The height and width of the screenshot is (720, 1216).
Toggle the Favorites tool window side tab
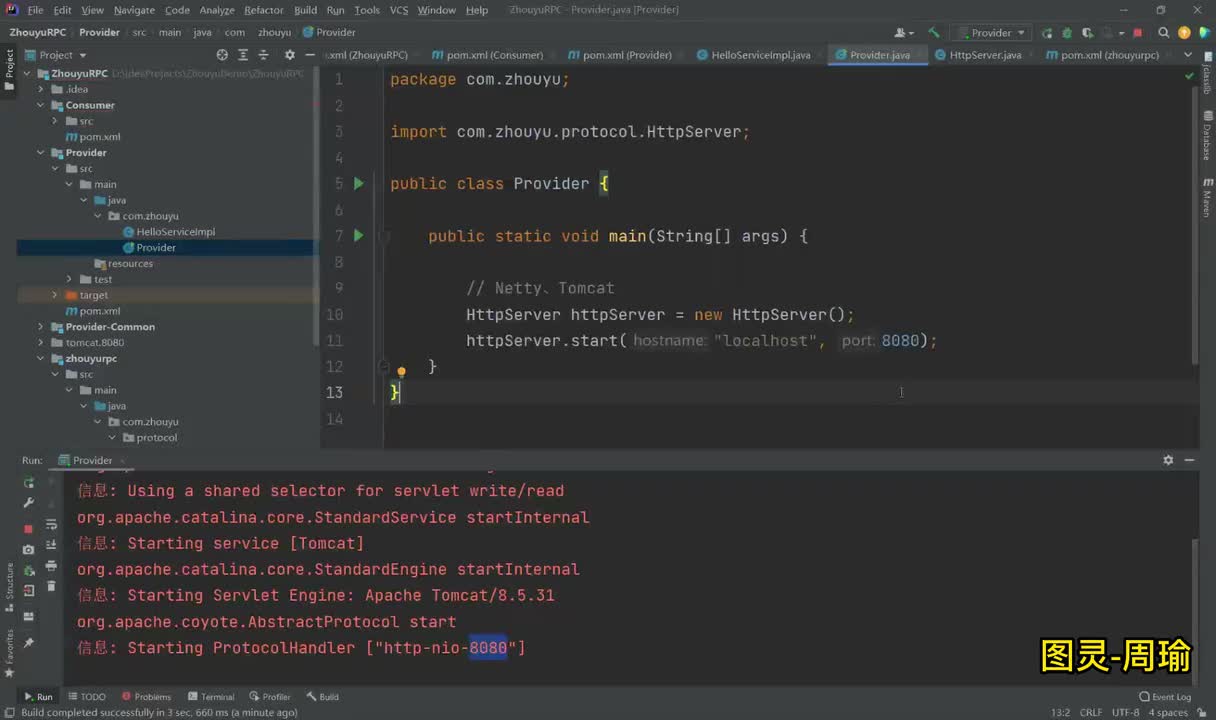pyautogui.click(x=10, y=653)
